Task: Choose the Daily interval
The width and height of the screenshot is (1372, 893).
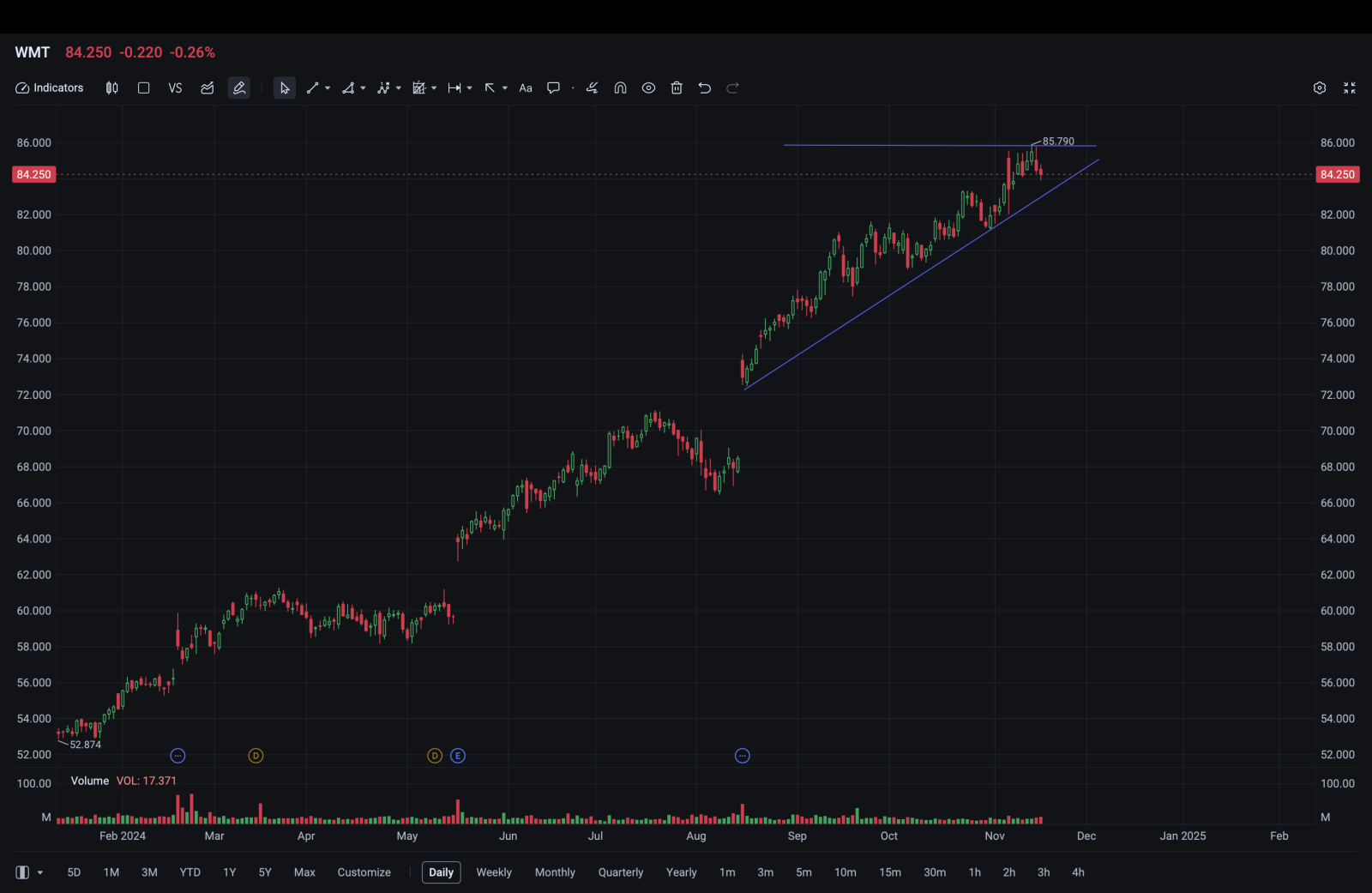Action: 442,872
